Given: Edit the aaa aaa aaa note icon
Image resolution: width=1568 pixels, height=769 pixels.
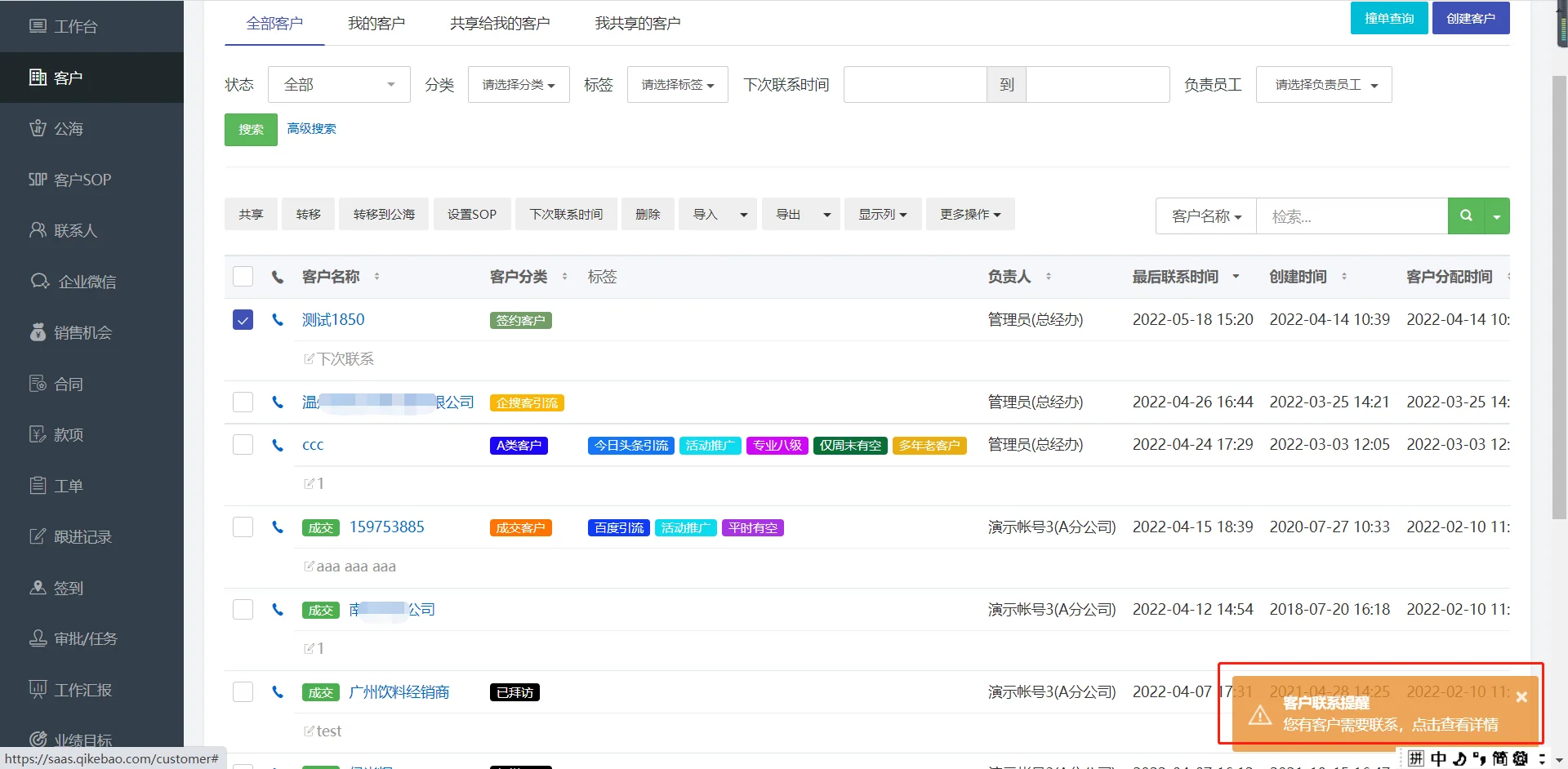Looking at the screenshot, I should pos(309,567).
